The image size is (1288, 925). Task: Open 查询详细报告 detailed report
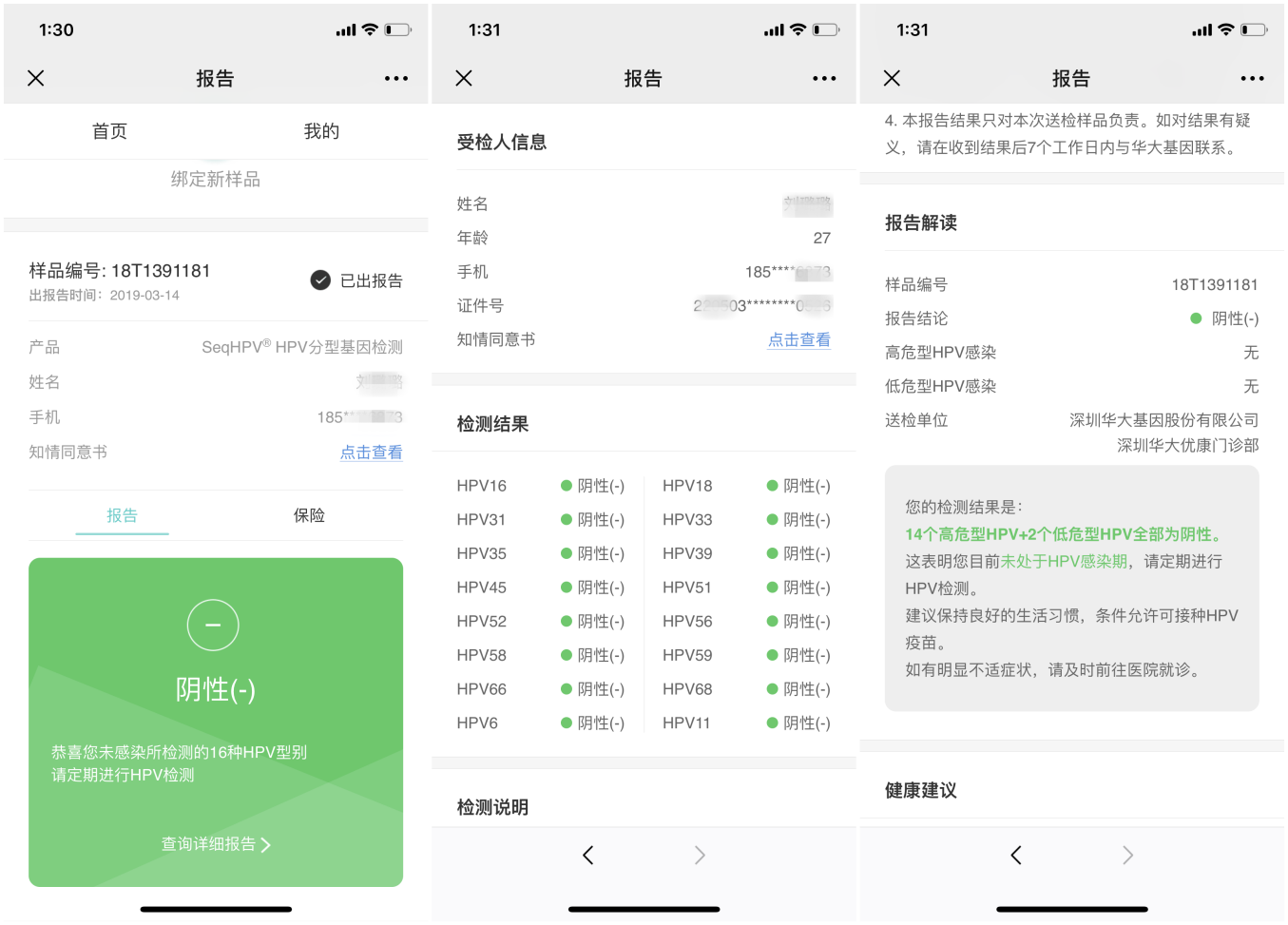tap(216, 844)
